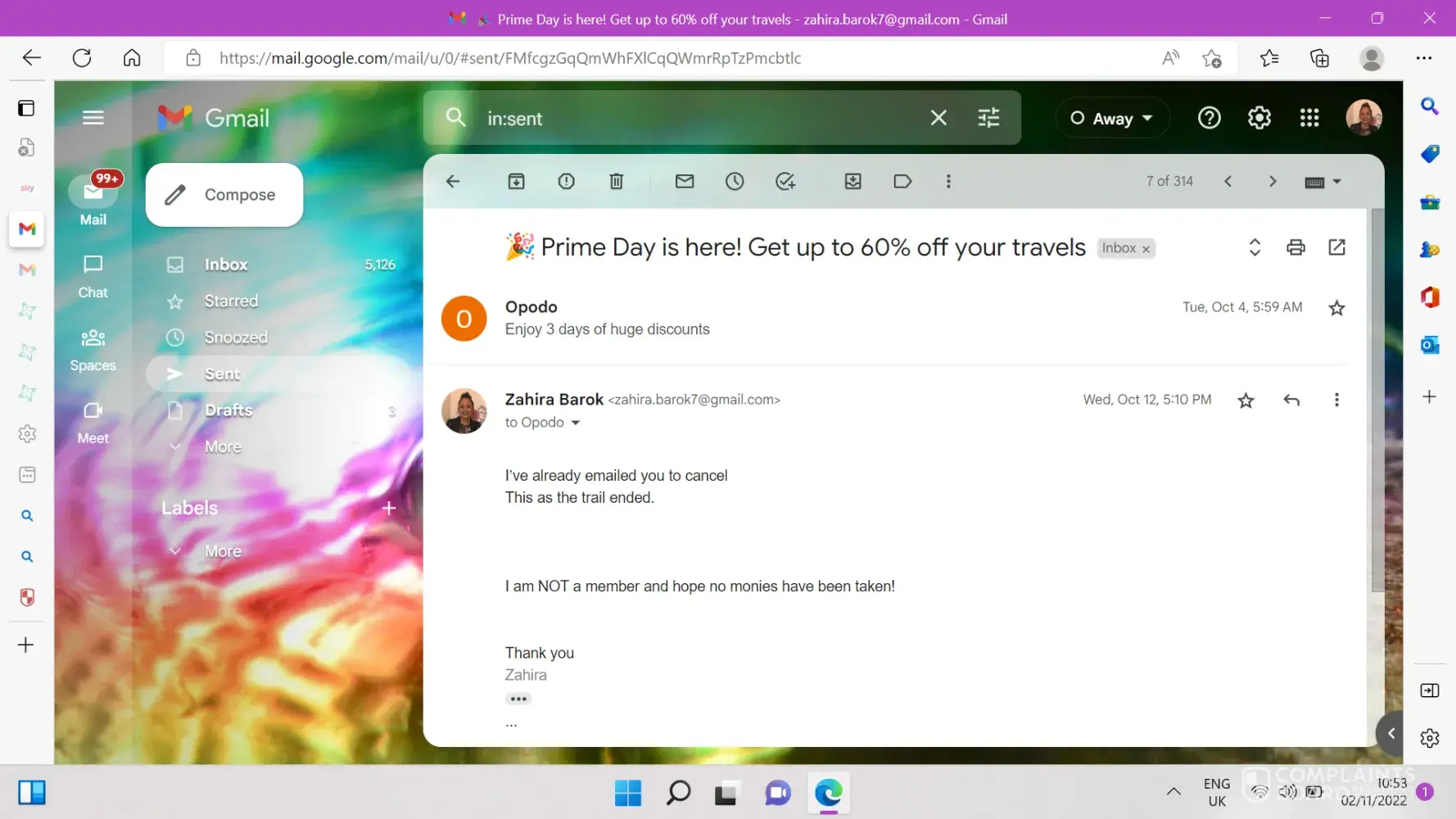Open the Snoozed folder
The height and width of the screenshot is (819, 1456).
278,337
